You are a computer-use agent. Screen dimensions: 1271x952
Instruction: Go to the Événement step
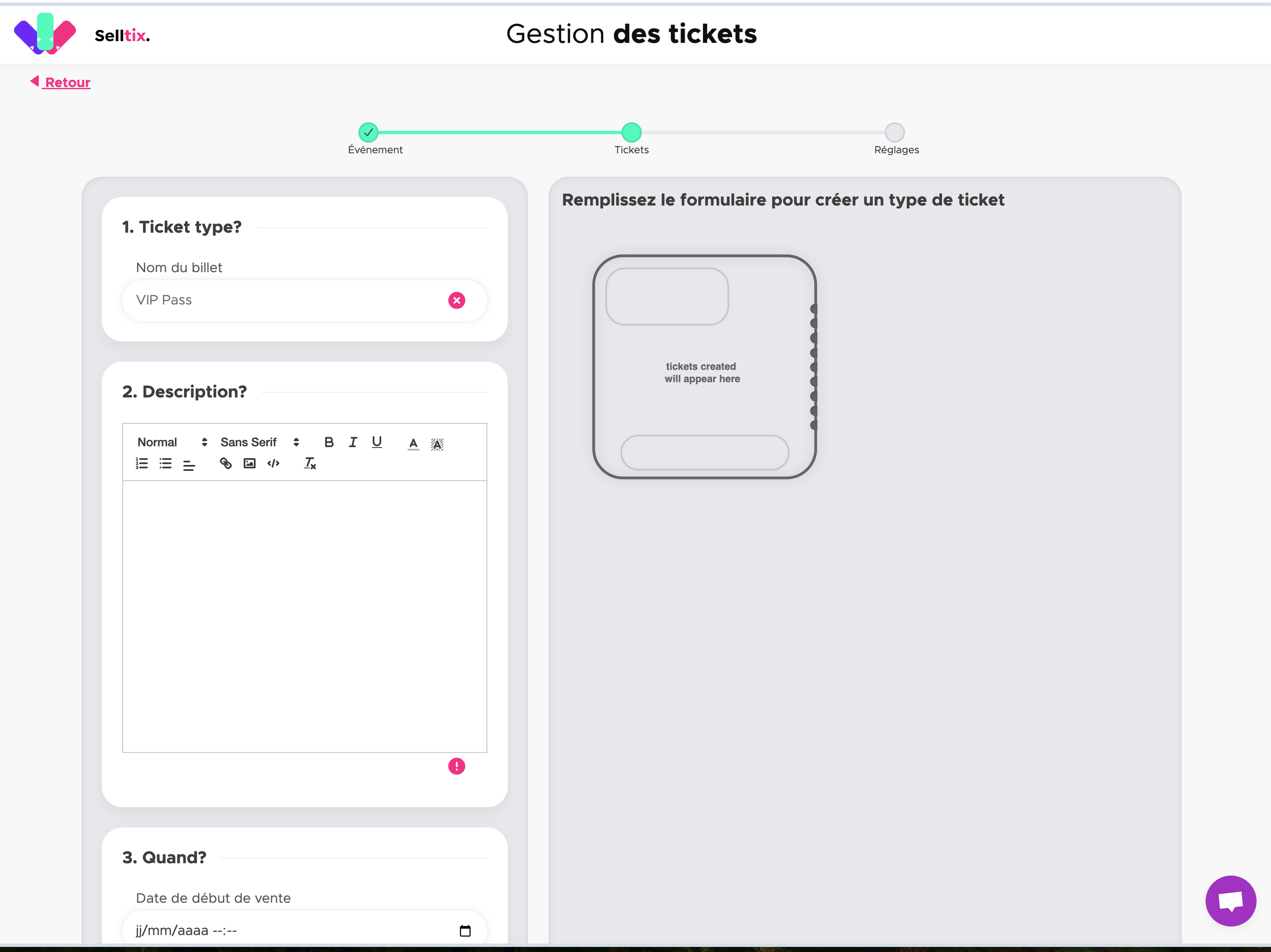[368, 133]
